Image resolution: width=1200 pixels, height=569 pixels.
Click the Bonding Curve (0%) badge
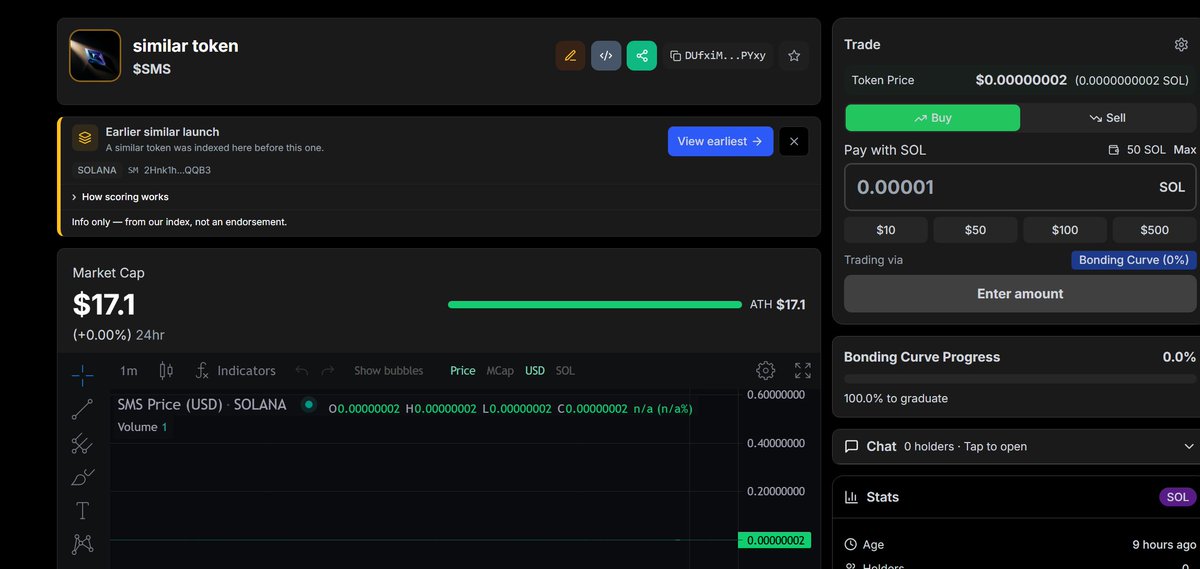[x=1133, y=260]
